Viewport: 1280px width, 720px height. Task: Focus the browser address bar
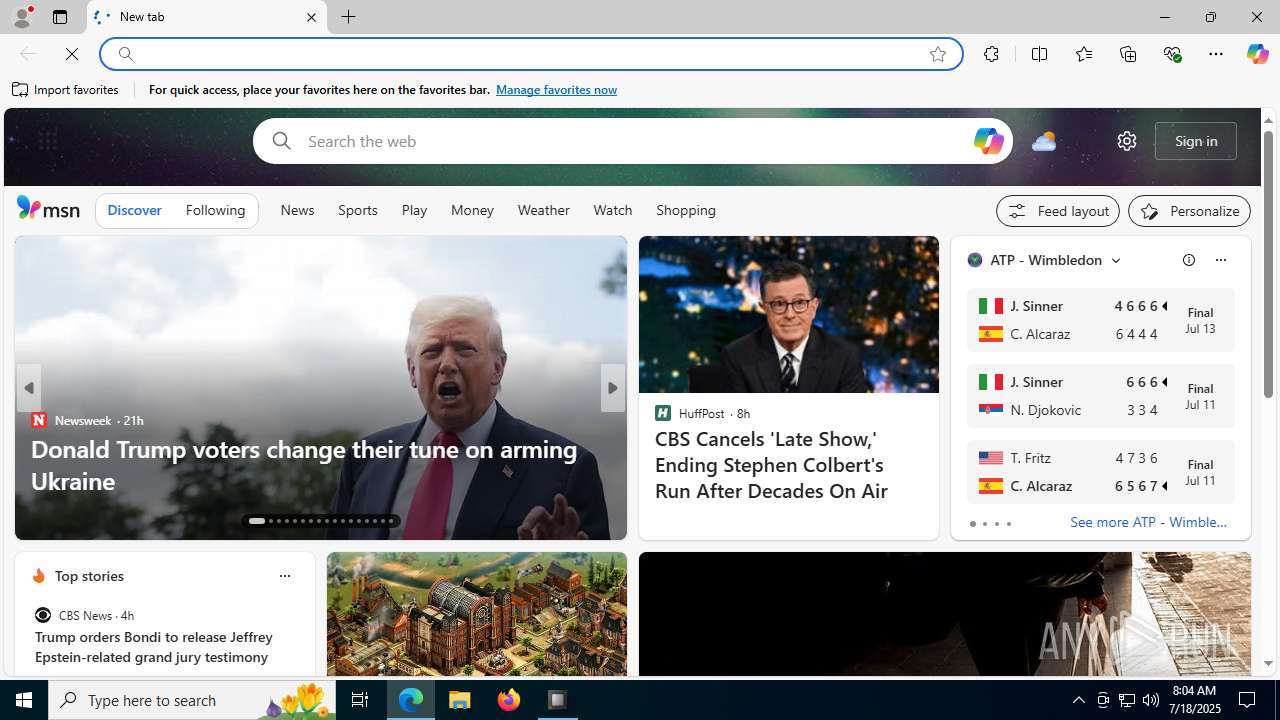(530, 54)
